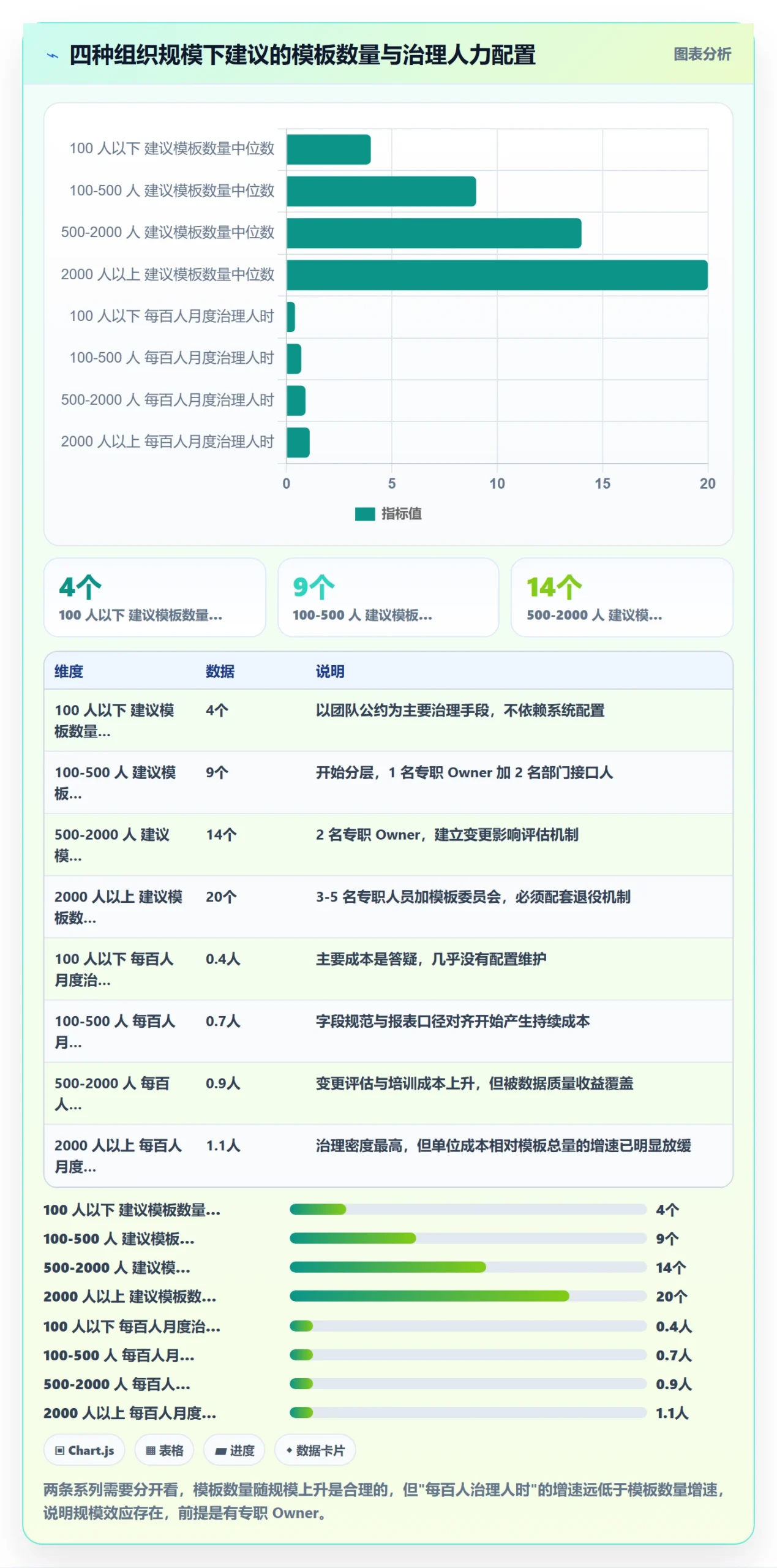Click the table cell reading 20个
The height and width of the screenshot is (1568, 777).
(220, 896)
